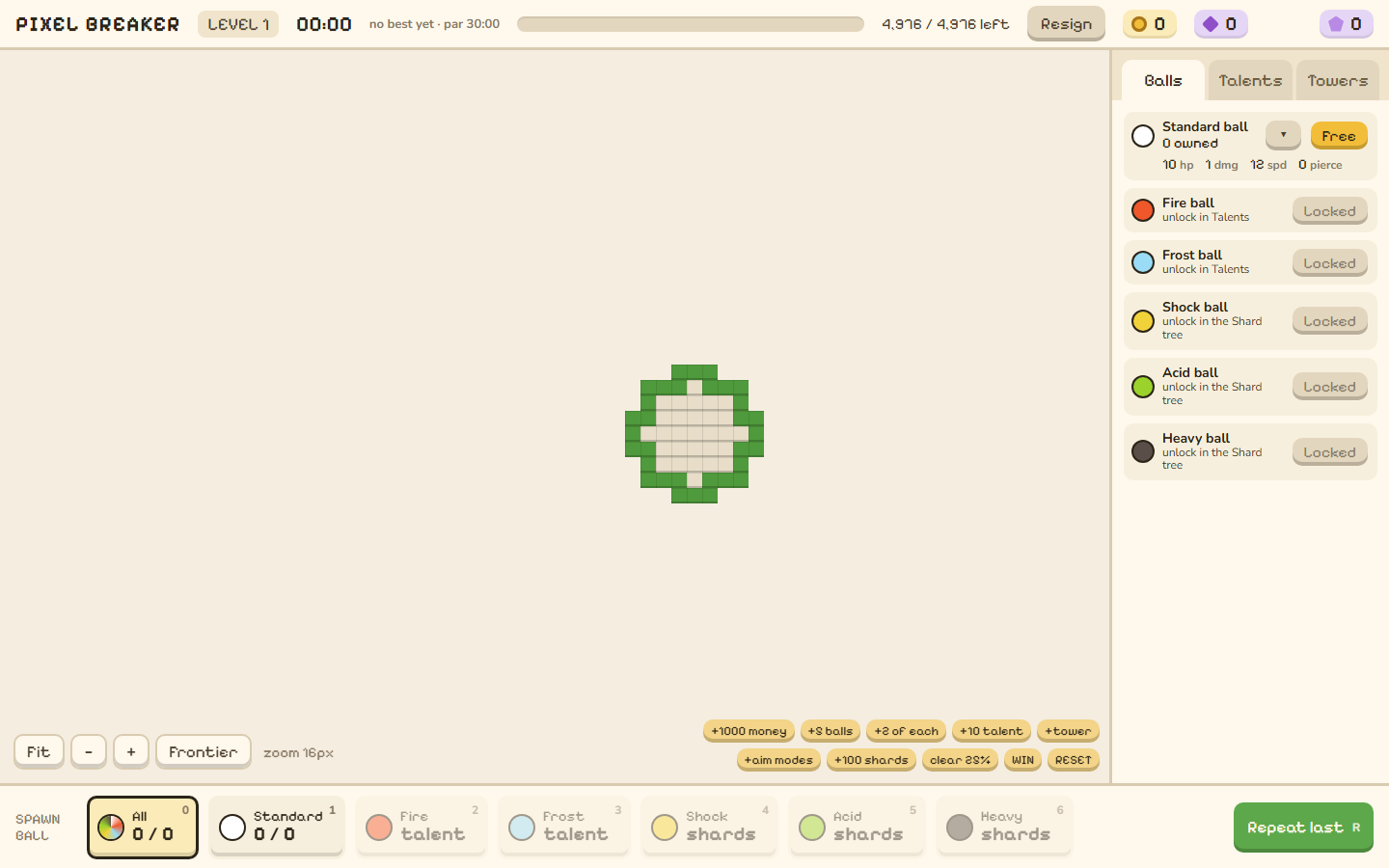Switch to the Towers tab
Image resolution: width=1389 pixels, height=868 pixels.
[x=1338, y=81]
